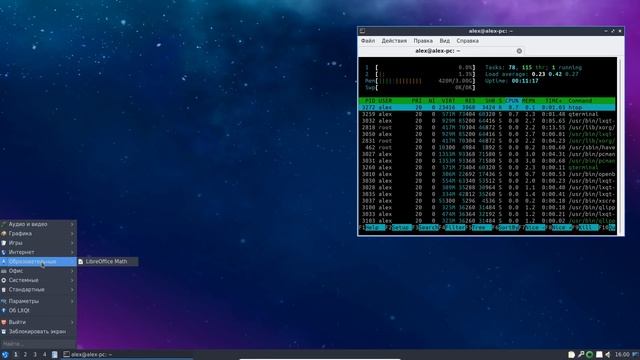Open the file manager launcher on the panel
Image resolution: width=640 pixels, height=360 pixels.
pos(55,355)
